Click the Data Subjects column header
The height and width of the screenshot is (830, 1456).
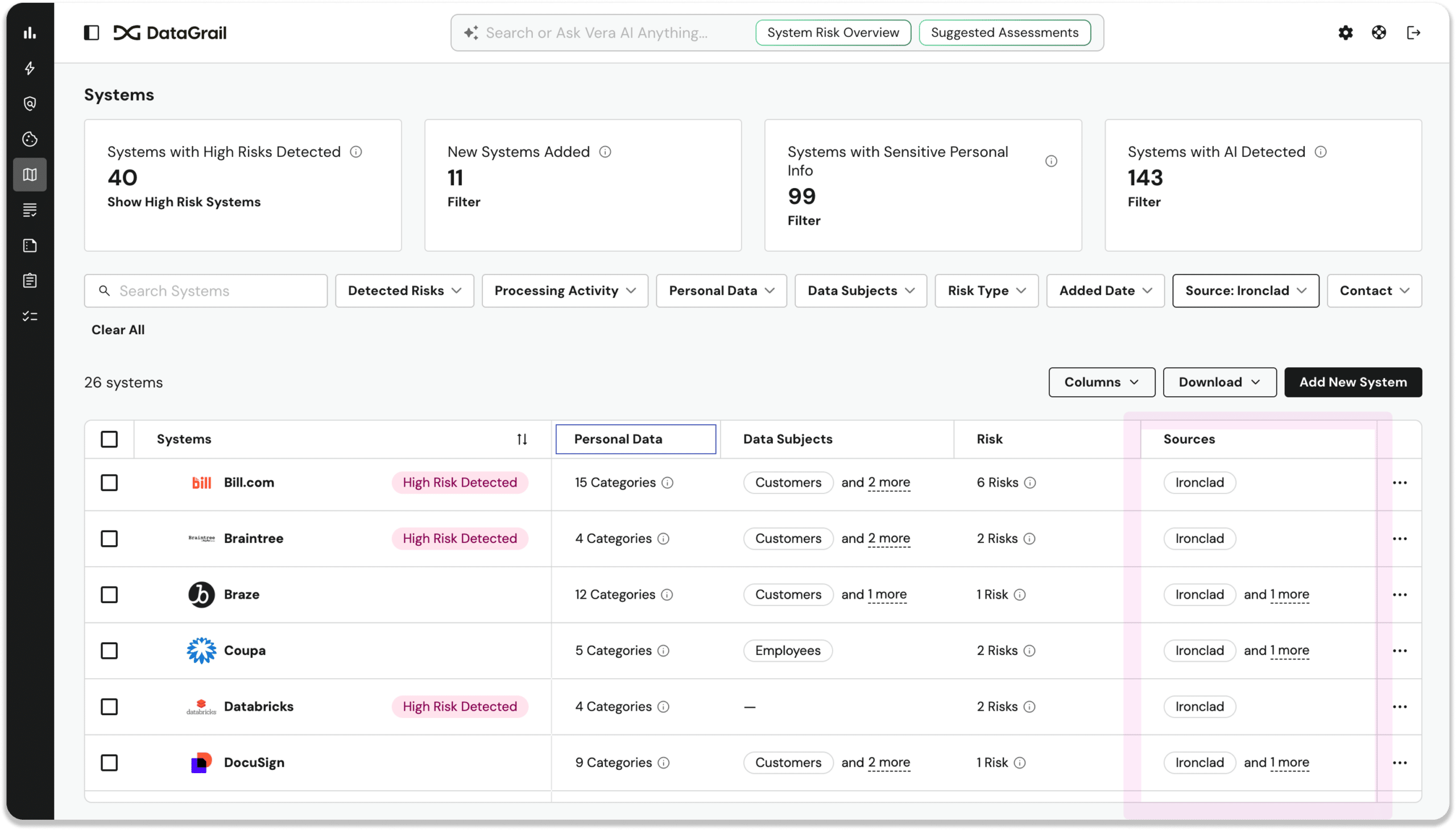click(787, 439)
